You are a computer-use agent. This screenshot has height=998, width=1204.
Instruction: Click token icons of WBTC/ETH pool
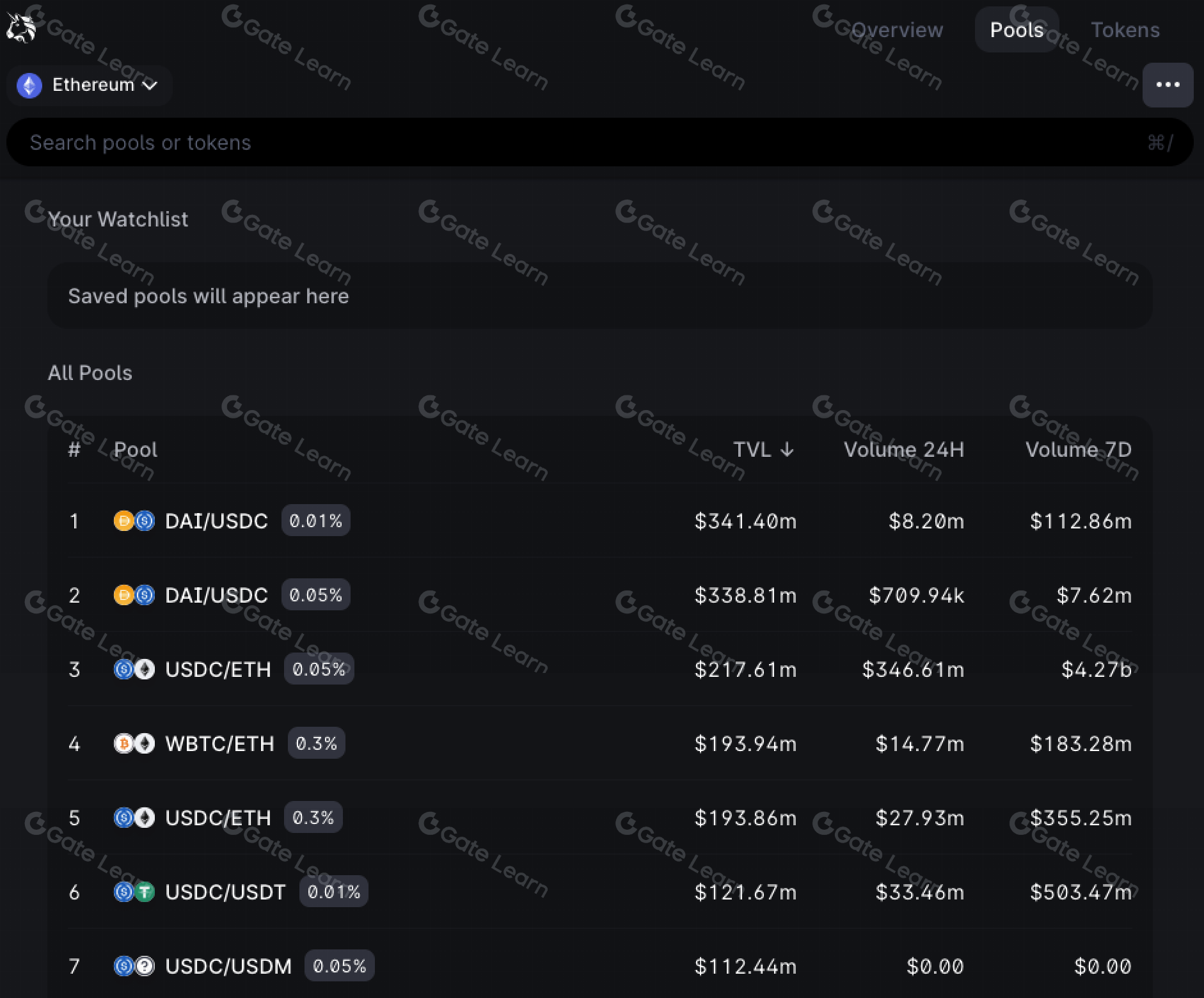pyautogui.click(x=134, y=743)
